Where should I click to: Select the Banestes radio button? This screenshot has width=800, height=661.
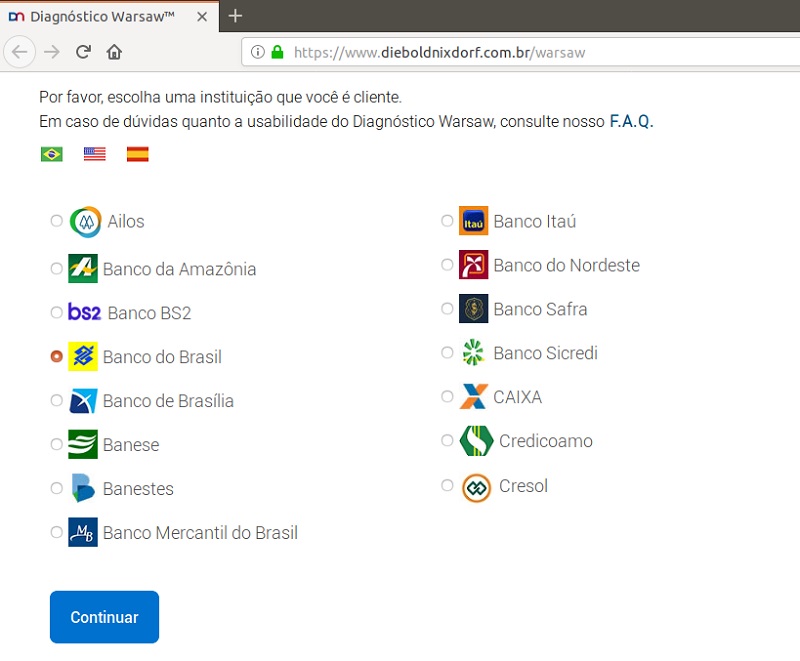point(57,488)
